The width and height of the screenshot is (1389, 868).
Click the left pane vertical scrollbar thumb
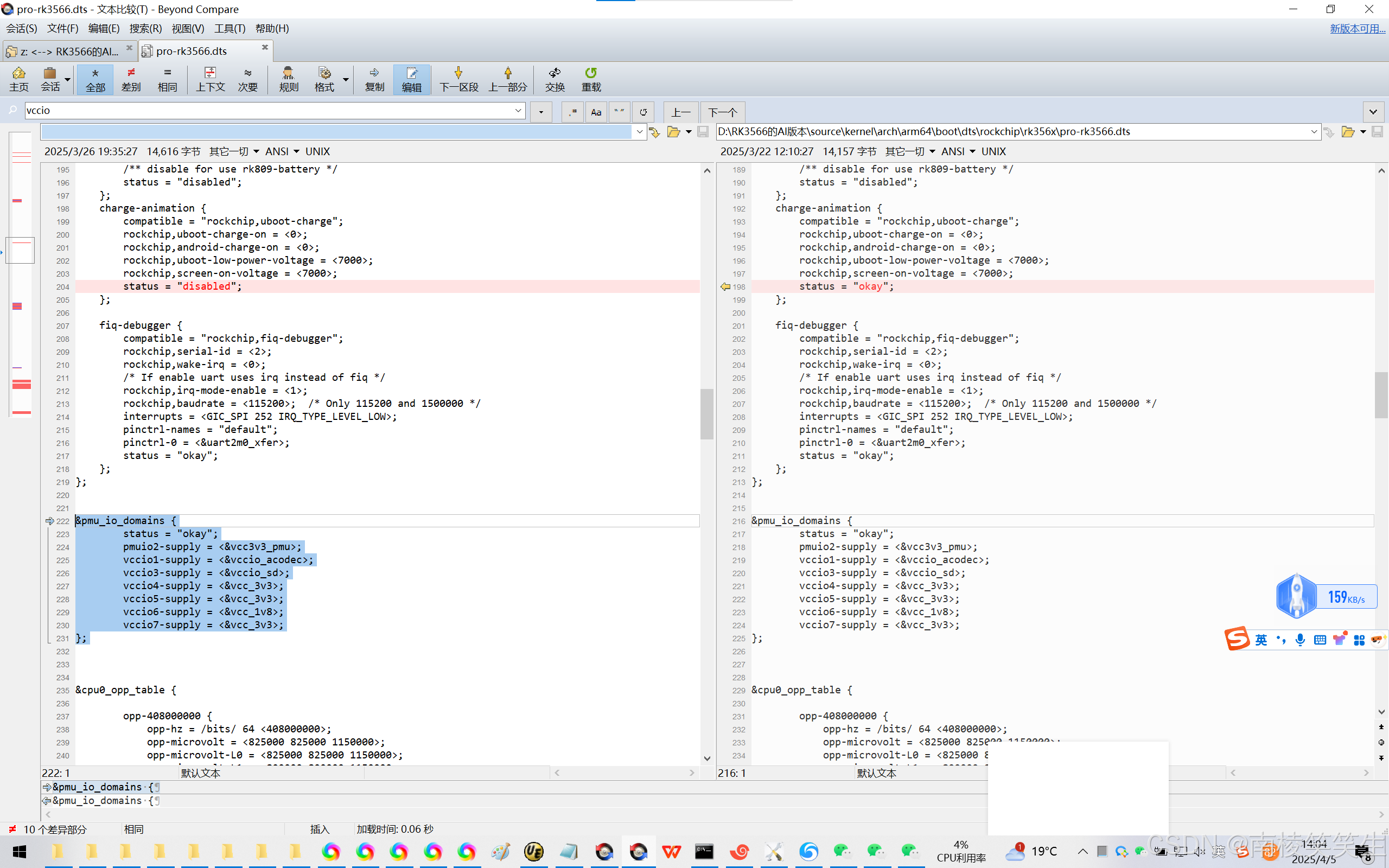tap(706, 413)
